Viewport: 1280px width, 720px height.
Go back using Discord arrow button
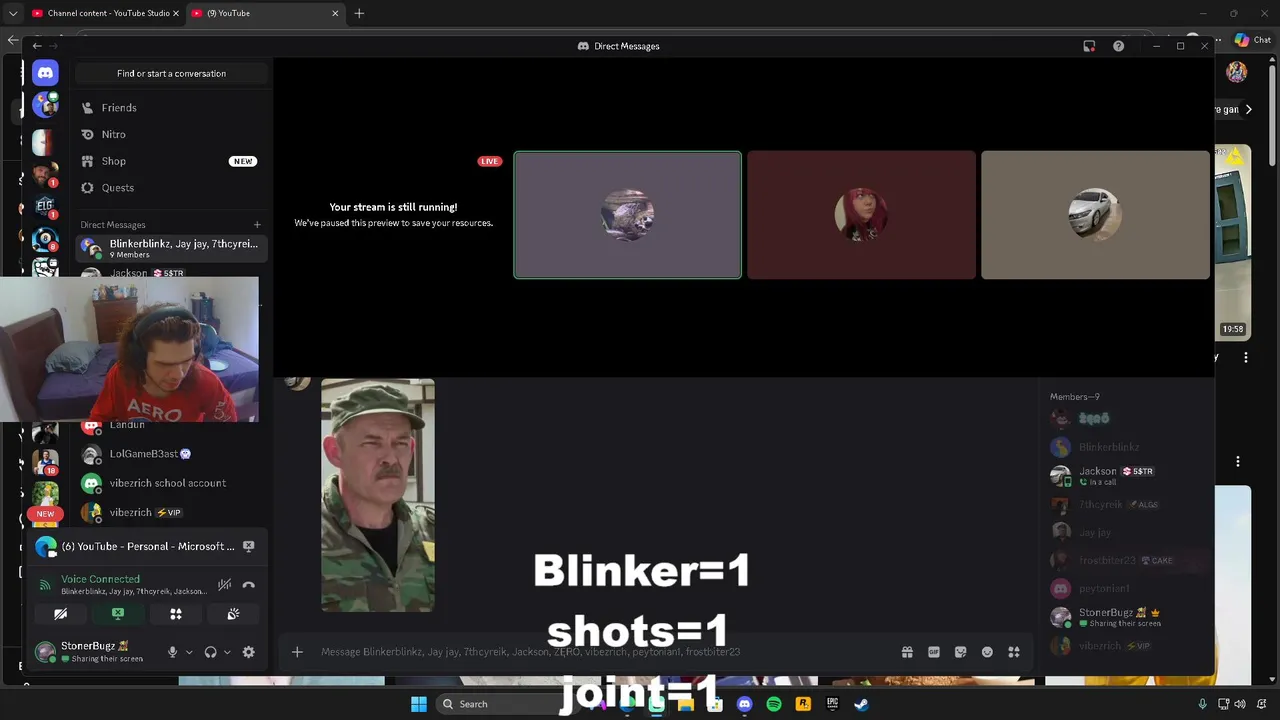(37, 46)
